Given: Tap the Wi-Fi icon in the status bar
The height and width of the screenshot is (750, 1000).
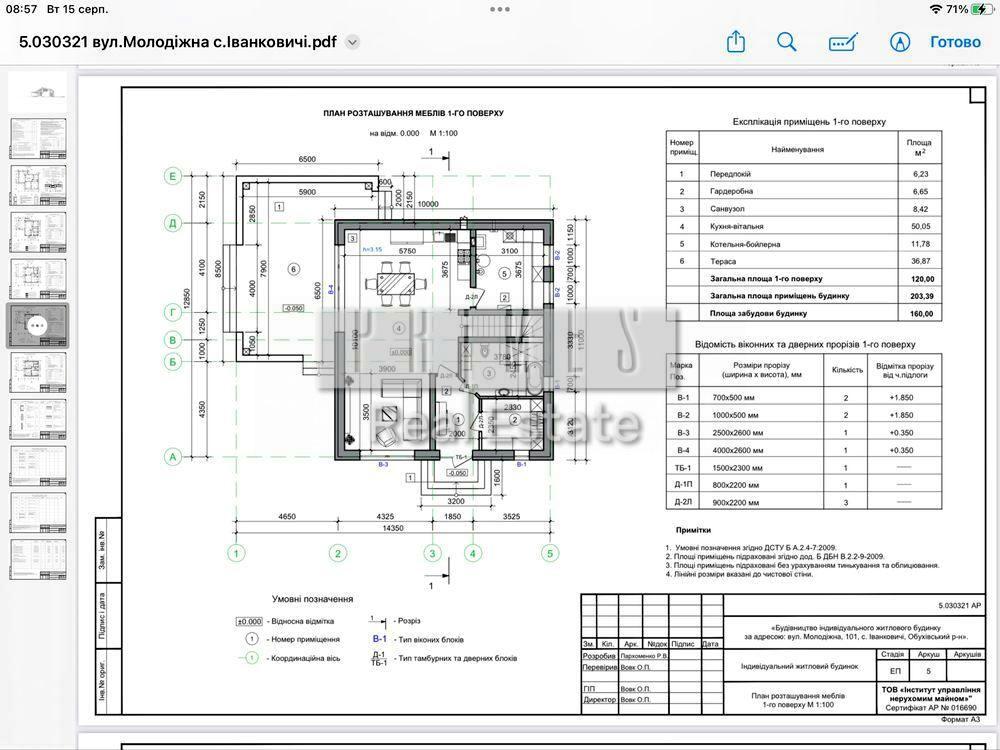Looking at the screenshot, I should tap(935, 9).
